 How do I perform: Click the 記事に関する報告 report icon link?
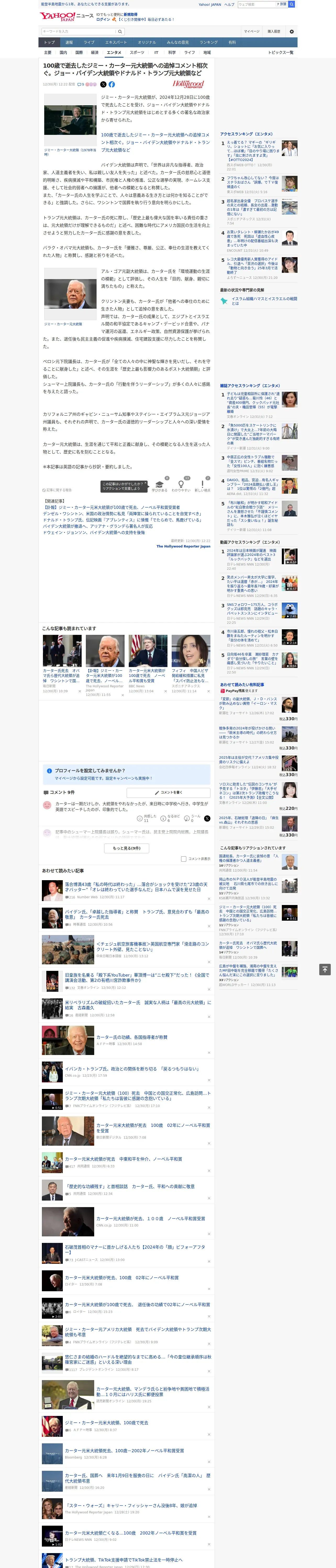pyautogui.click(x=57, y=490)
